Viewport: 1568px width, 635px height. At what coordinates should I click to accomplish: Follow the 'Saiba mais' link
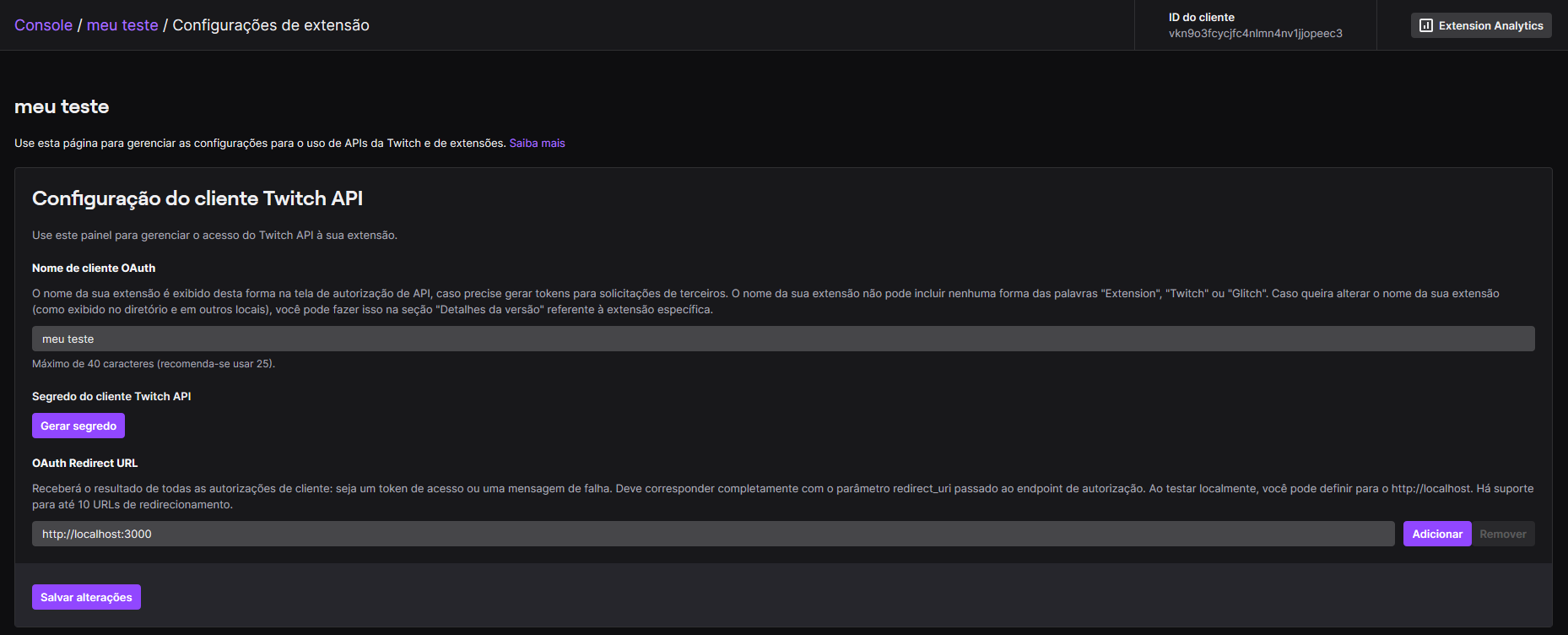(x=538, y=144)
